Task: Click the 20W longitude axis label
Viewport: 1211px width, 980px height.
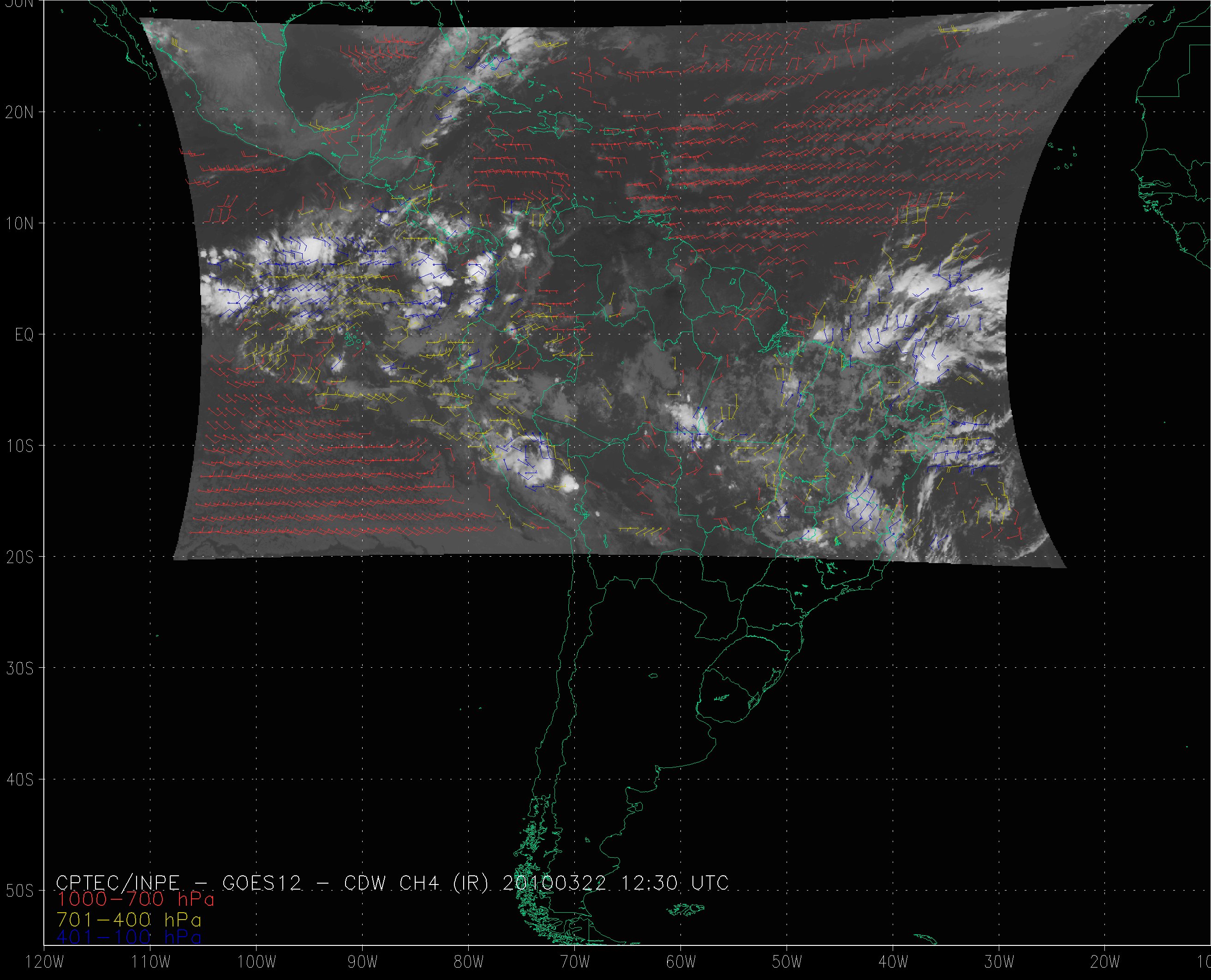Action: [1105, 962]
